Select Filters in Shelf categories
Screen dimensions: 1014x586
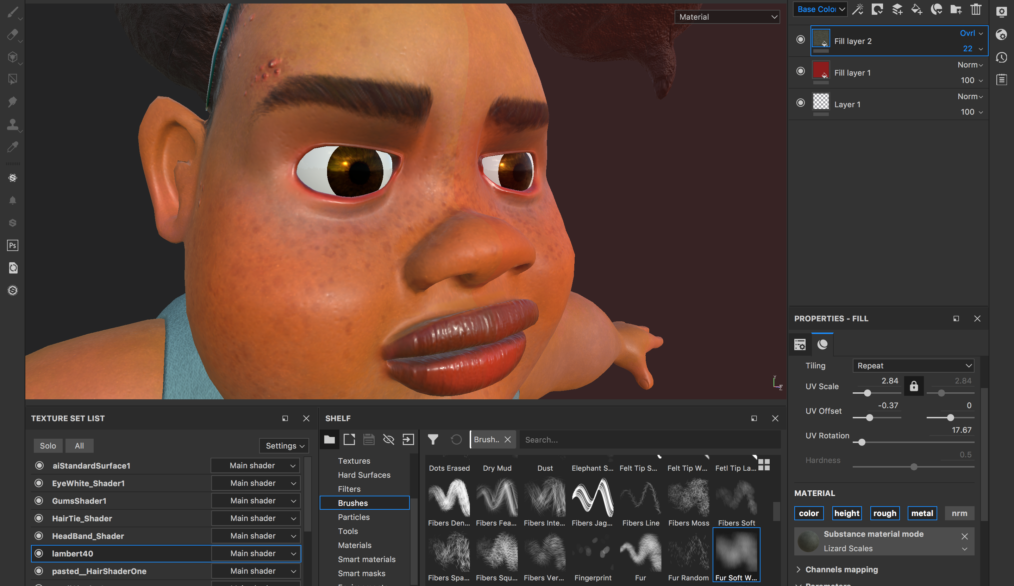click(x=349, y=489)
